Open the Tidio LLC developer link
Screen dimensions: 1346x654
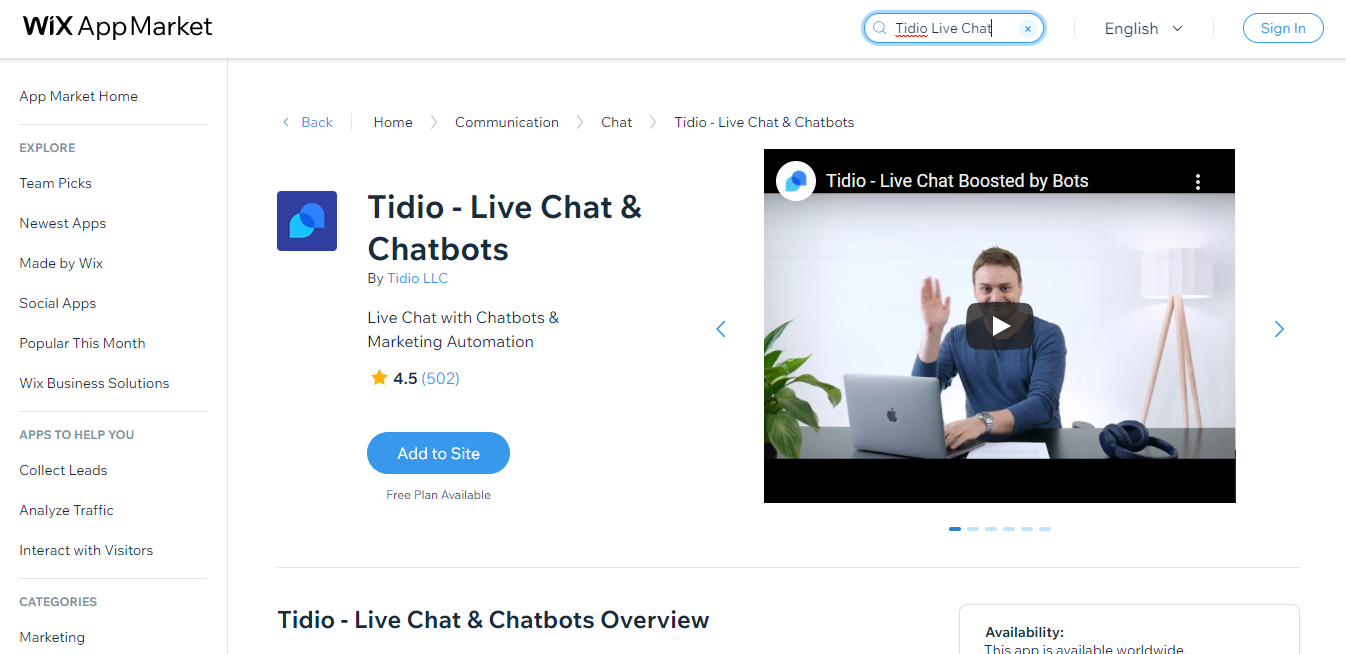click(417, 278)
